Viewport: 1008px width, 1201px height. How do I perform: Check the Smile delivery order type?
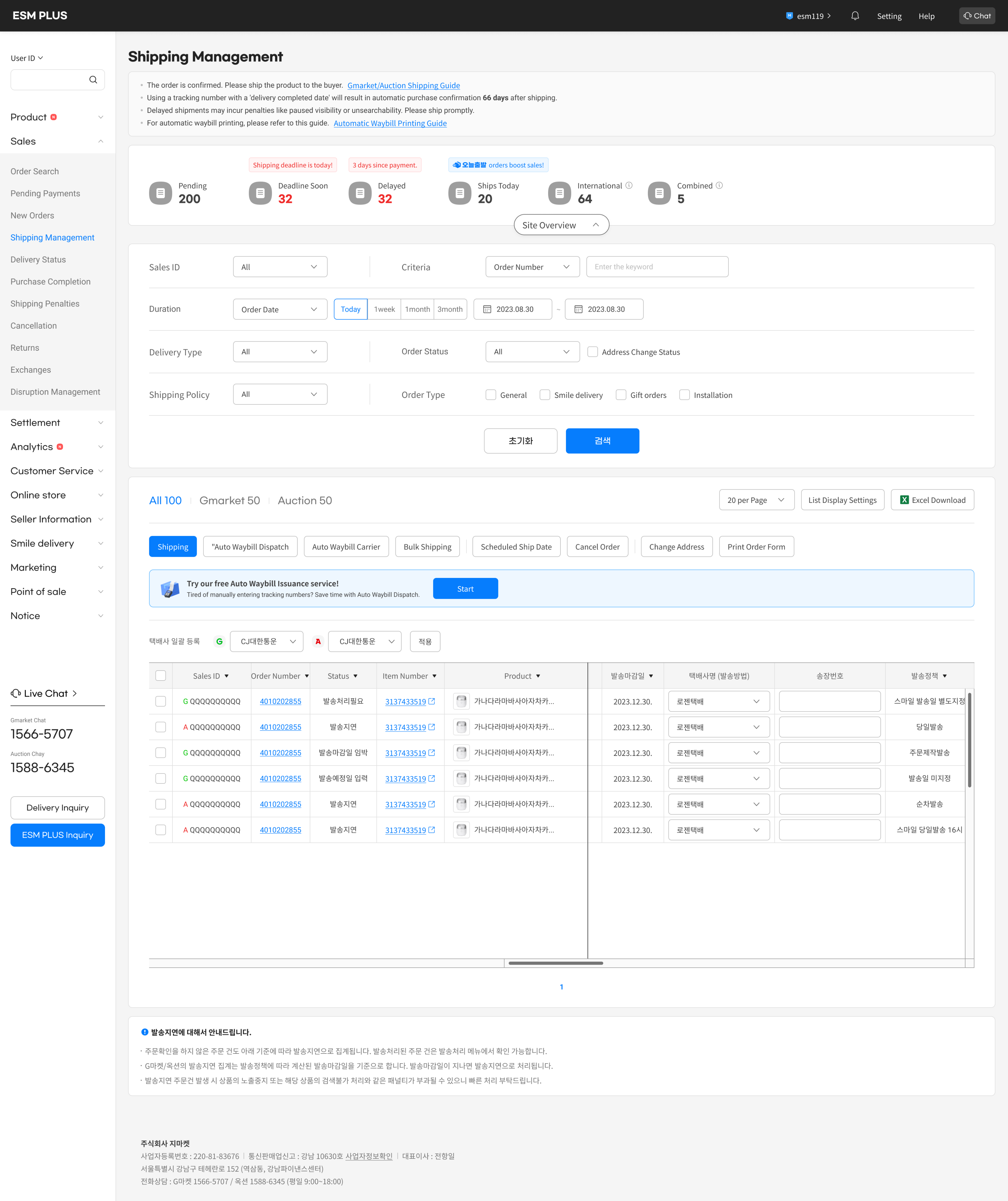point(545,395)
